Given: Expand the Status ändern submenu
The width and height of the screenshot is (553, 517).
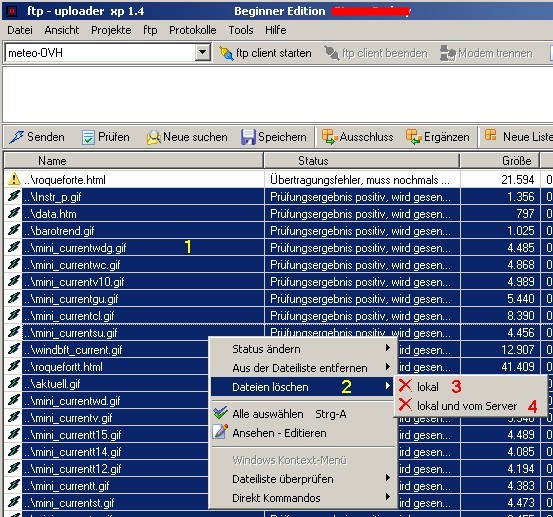Looking at the screenshot, I should [388, 348].
